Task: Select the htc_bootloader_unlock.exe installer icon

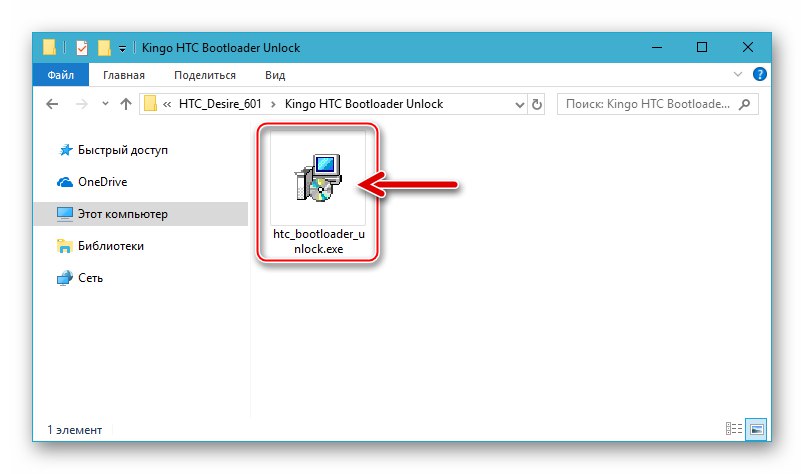Action: click(318, 177)
